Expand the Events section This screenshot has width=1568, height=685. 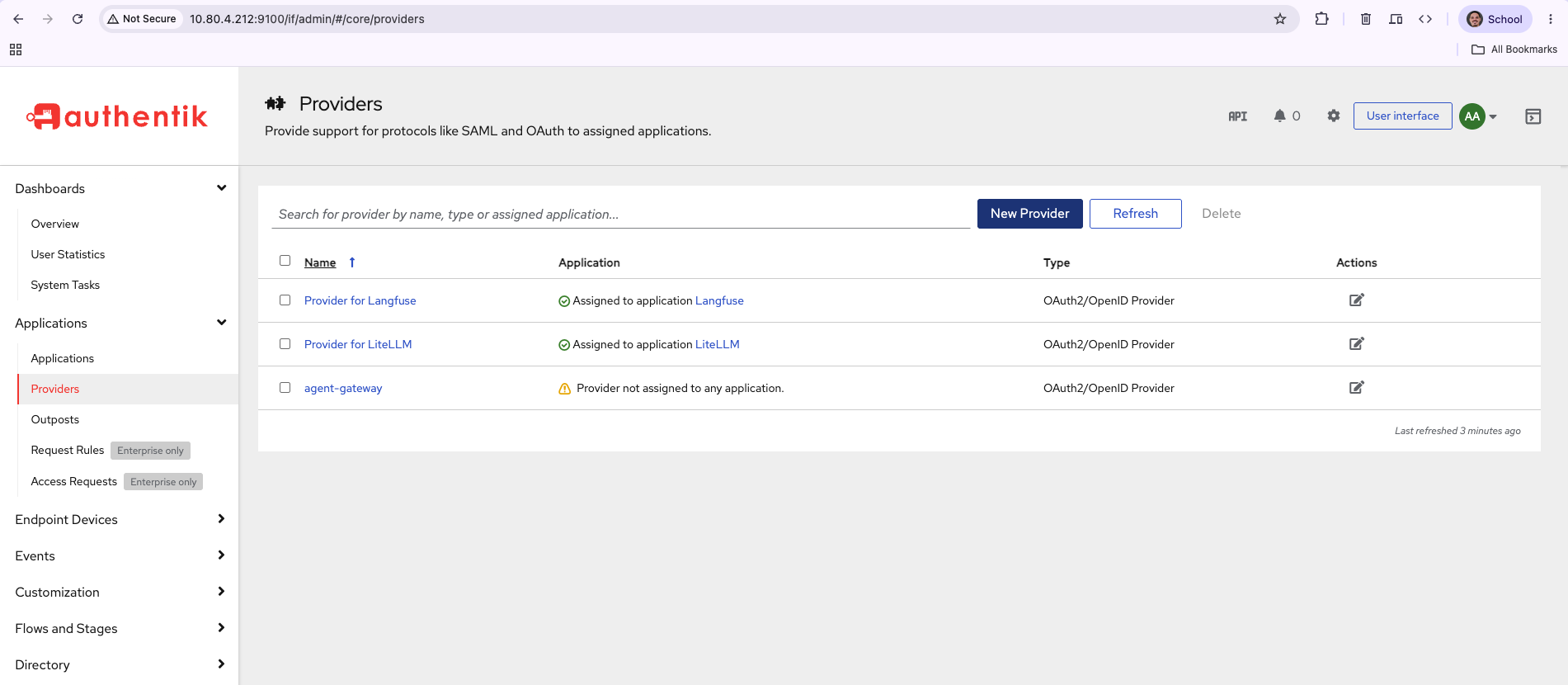(120, 555)
